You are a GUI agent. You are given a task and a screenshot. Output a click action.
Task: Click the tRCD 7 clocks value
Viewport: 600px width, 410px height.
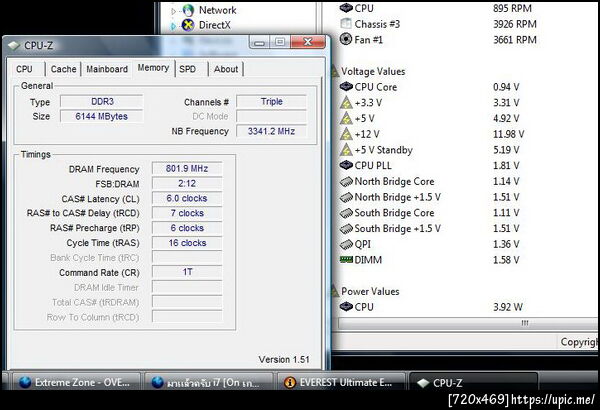pyautogui.click(x=187, y=213)
